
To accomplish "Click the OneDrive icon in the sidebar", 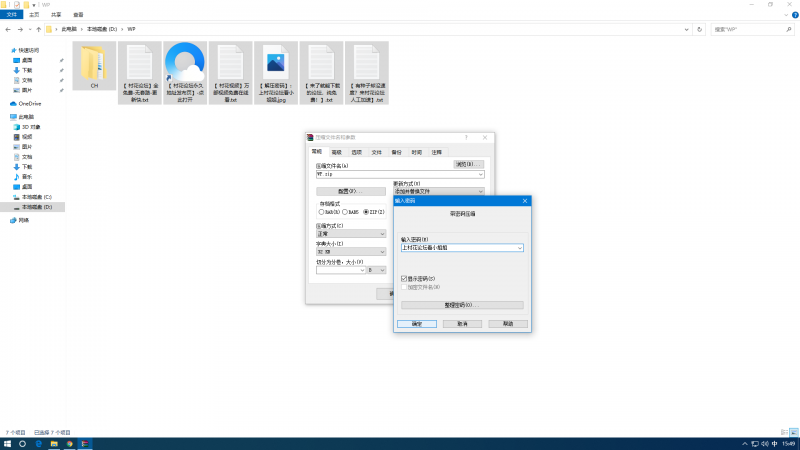I will coord(13,103).
